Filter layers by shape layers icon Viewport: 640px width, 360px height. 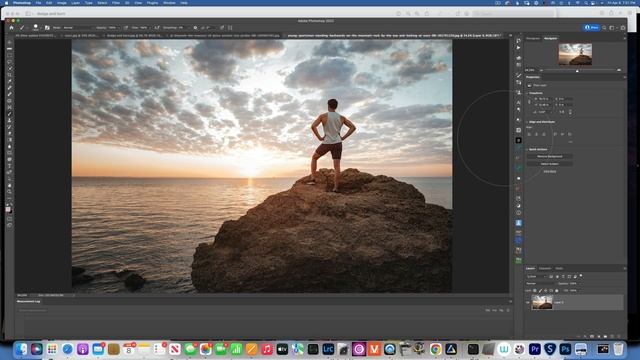tap(569, 276)
